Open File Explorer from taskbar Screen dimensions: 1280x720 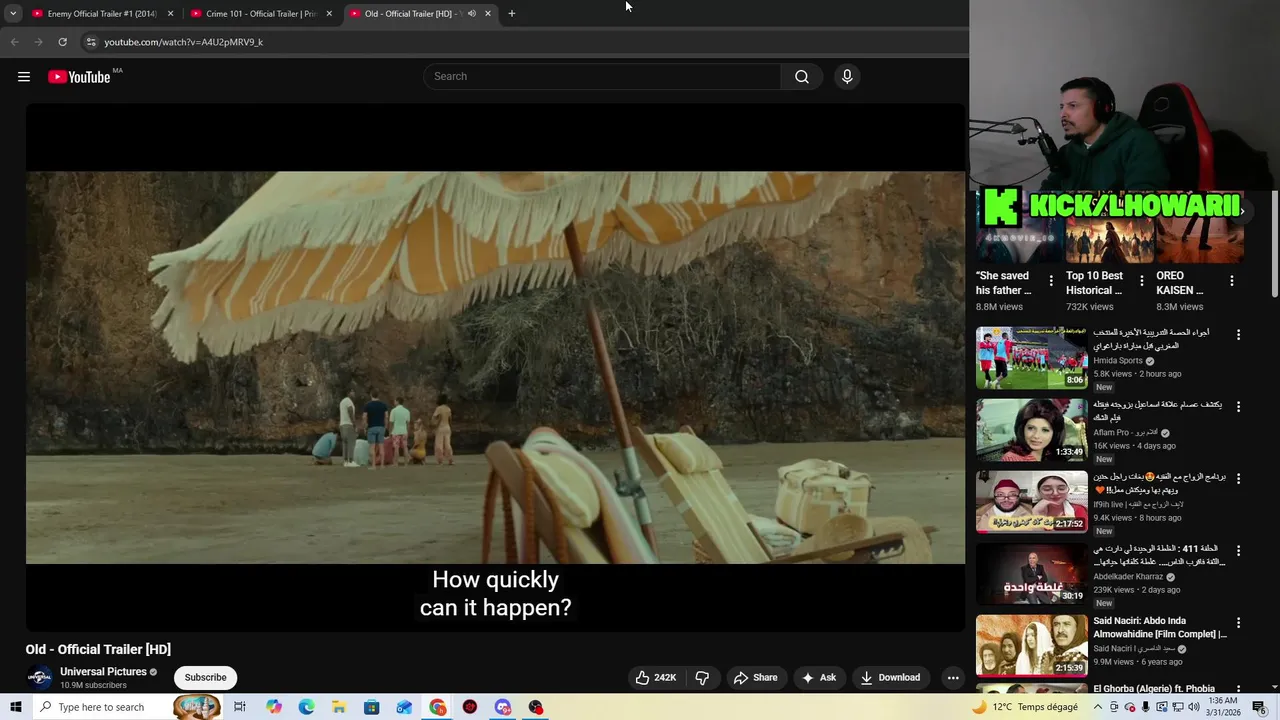pos(339,707)
